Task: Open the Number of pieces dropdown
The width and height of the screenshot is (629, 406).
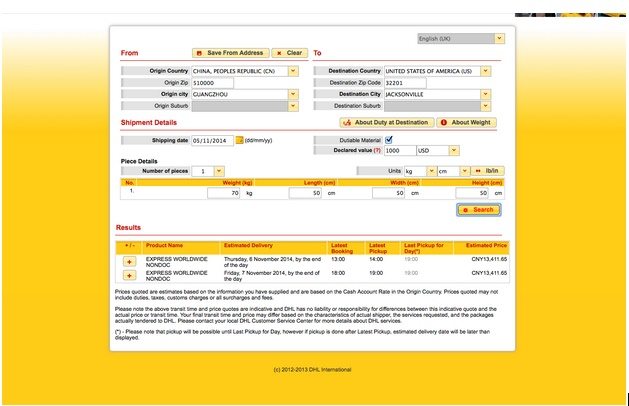Action: [219, 171]
